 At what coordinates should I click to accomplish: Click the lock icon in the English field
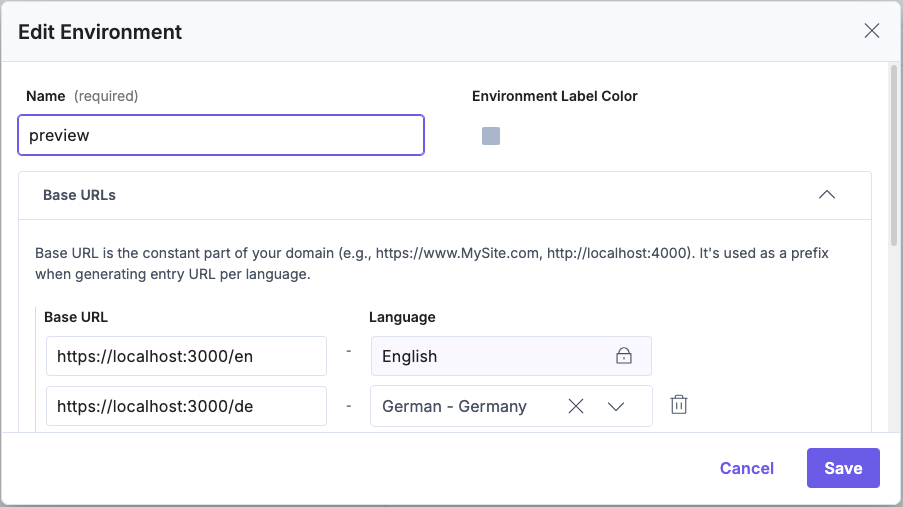tap(624, 356)
